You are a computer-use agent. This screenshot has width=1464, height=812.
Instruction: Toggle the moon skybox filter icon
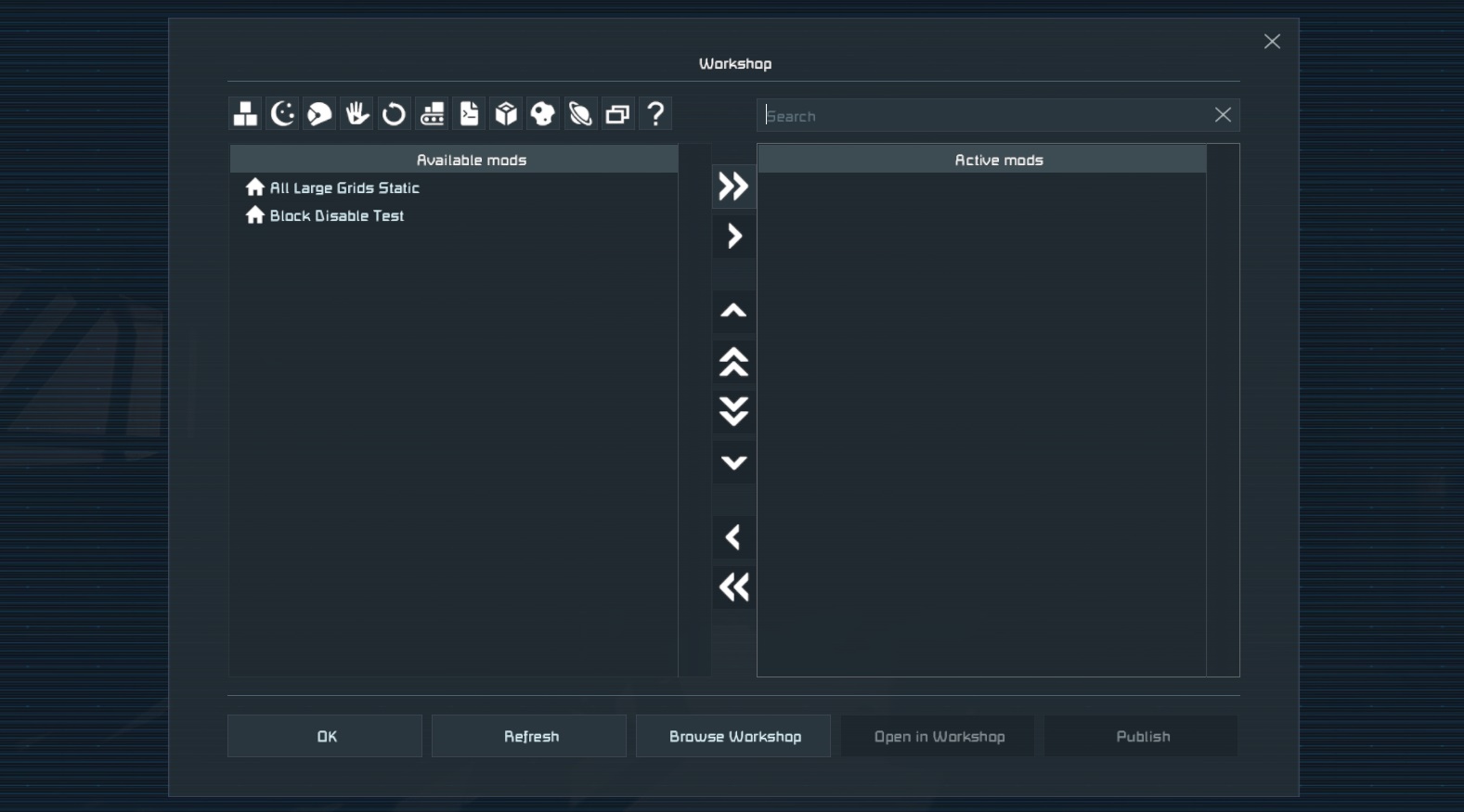[x=282, y=114]
